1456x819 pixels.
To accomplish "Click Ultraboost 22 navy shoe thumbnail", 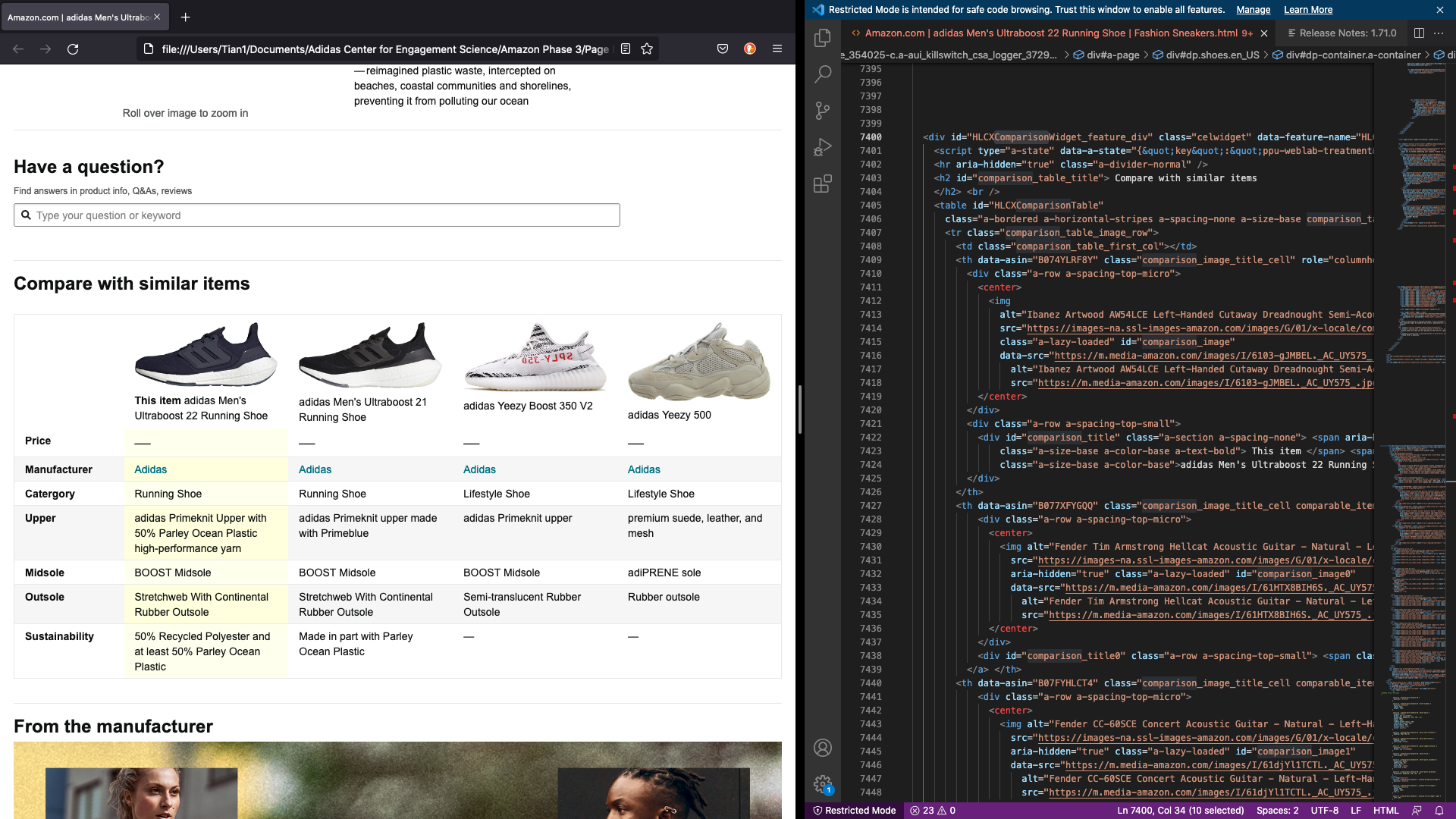I will [206, 354].
